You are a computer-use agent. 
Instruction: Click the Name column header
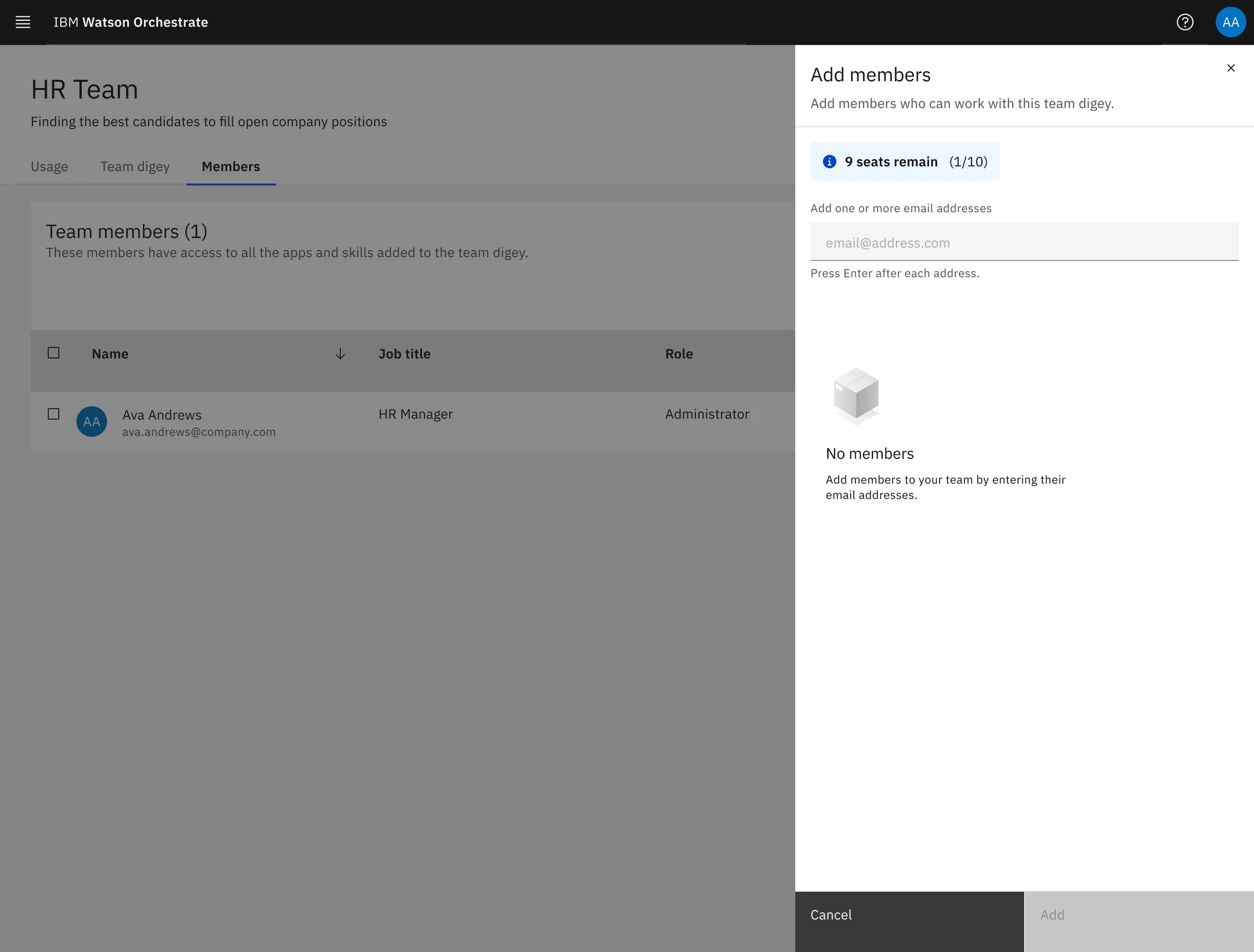click(110, 354)
